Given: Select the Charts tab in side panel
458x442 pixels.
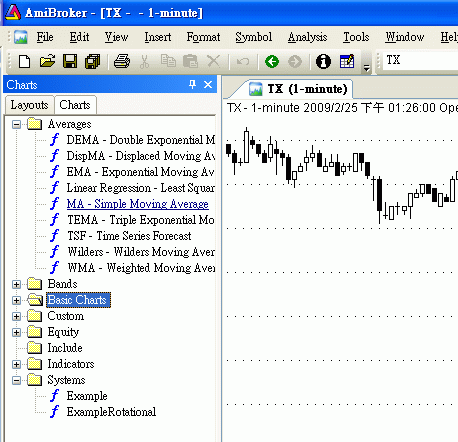Looking at the screenshot, I should [x=75, y=105].
